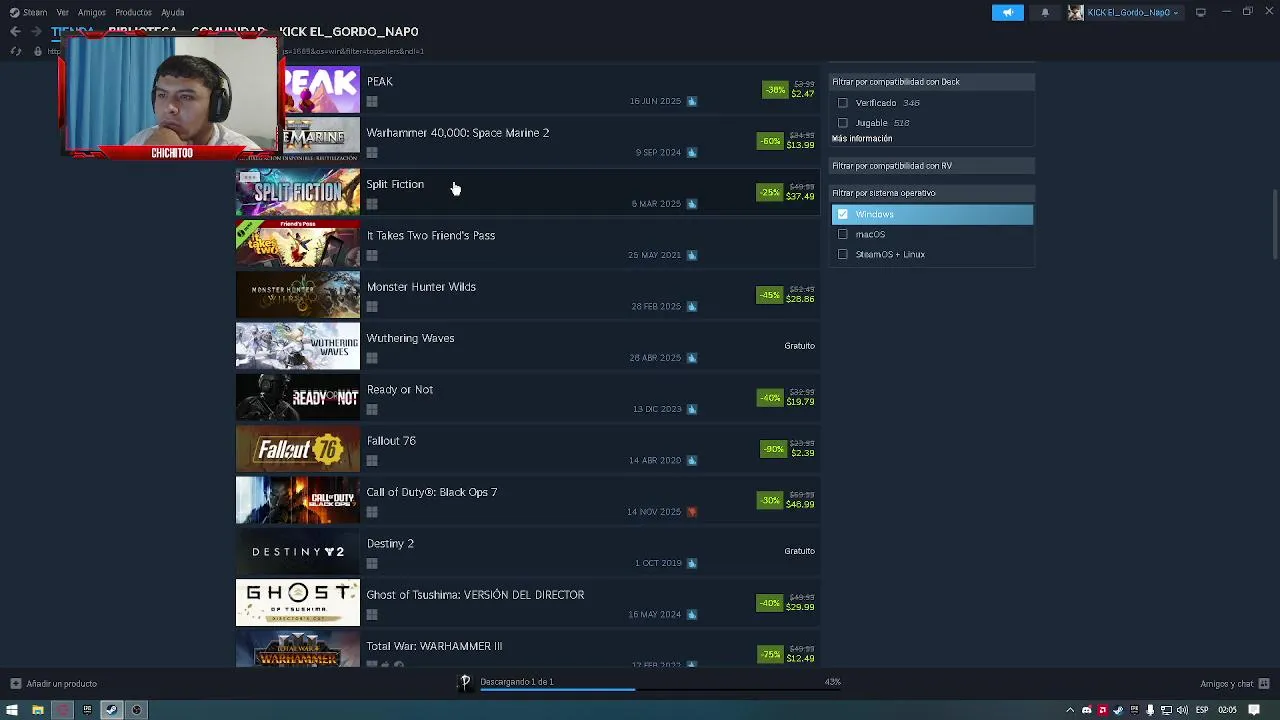Open the Monster Hunter Wilds title
The width and height of the screenshot is (1280, 720).
click(x=421, y=287)
